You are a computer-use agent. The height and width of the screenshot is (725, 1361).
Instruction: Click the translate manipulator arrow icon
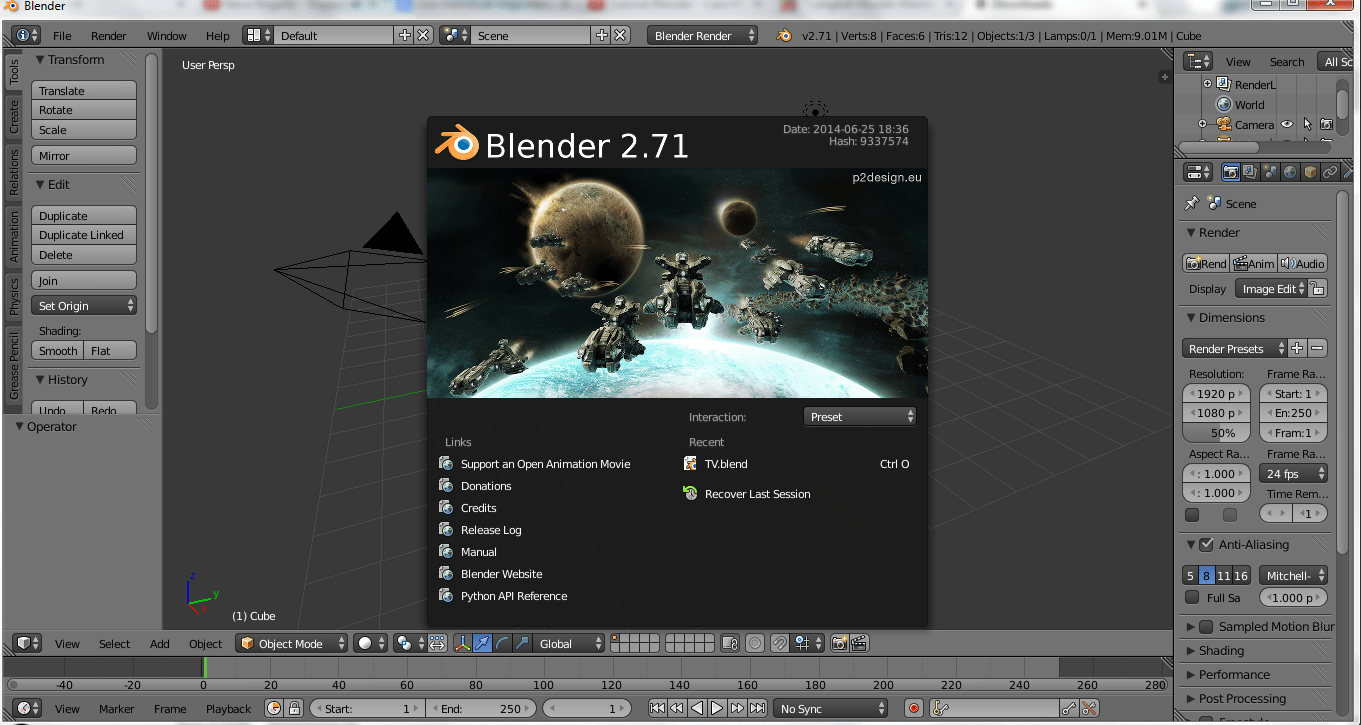point(483,643)
